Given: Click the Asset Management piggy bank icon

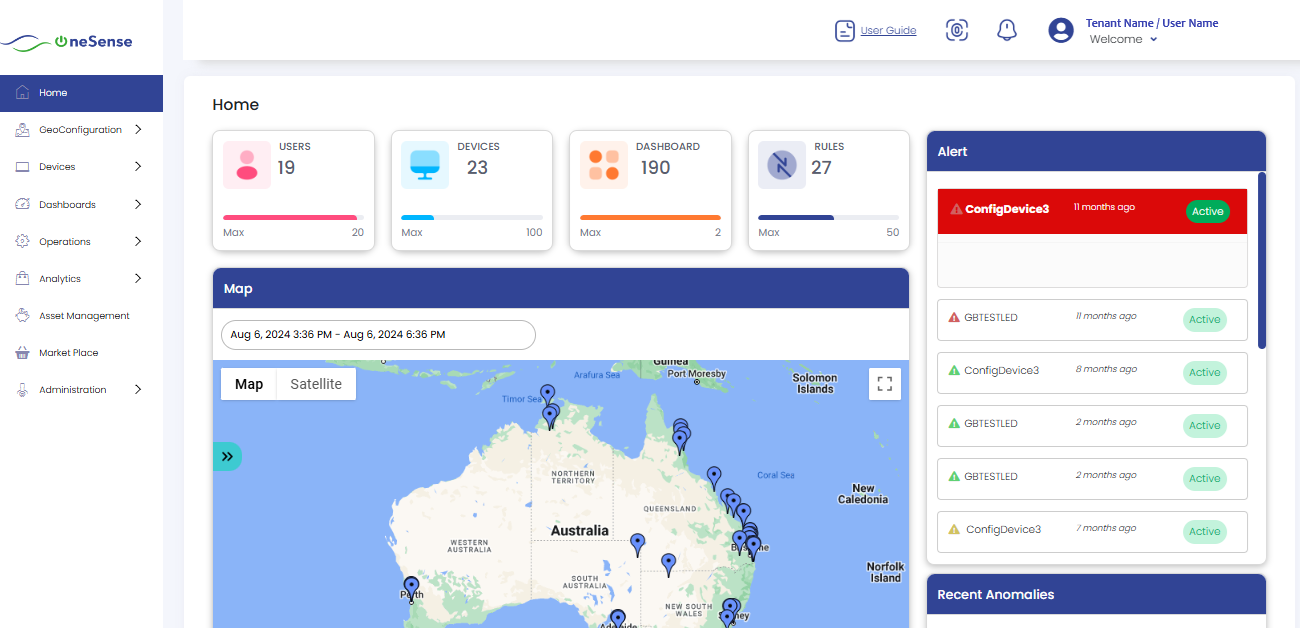Looking at the screenshot, I should 22,315.
